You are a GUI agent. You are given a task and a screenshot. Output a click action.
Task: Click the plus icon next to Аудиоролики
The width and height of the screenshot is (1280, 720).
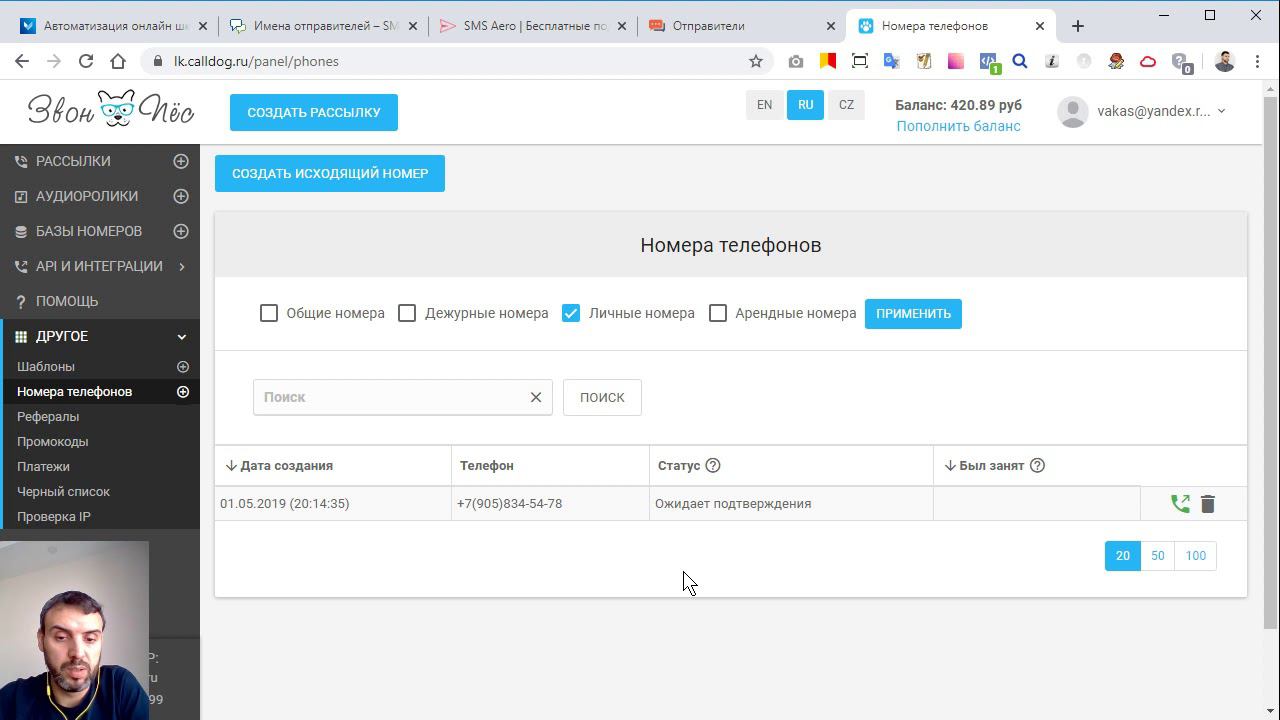[x=181, y=196]
